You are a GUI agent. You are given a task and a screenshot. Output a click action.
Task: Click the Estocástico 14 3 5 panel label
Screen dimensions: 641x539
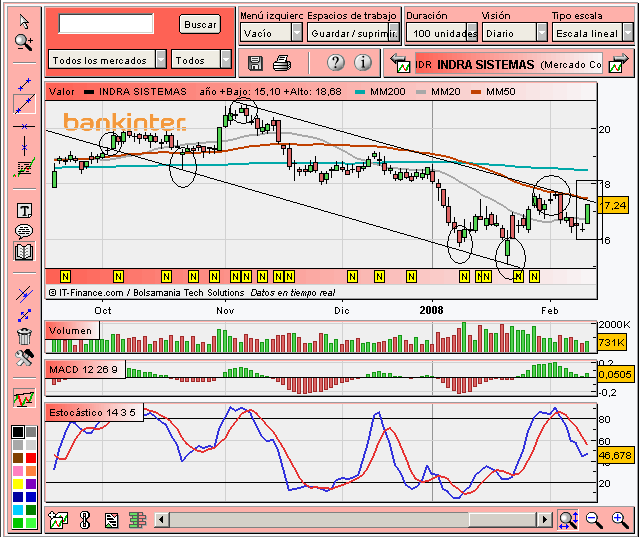click(94, 412)
